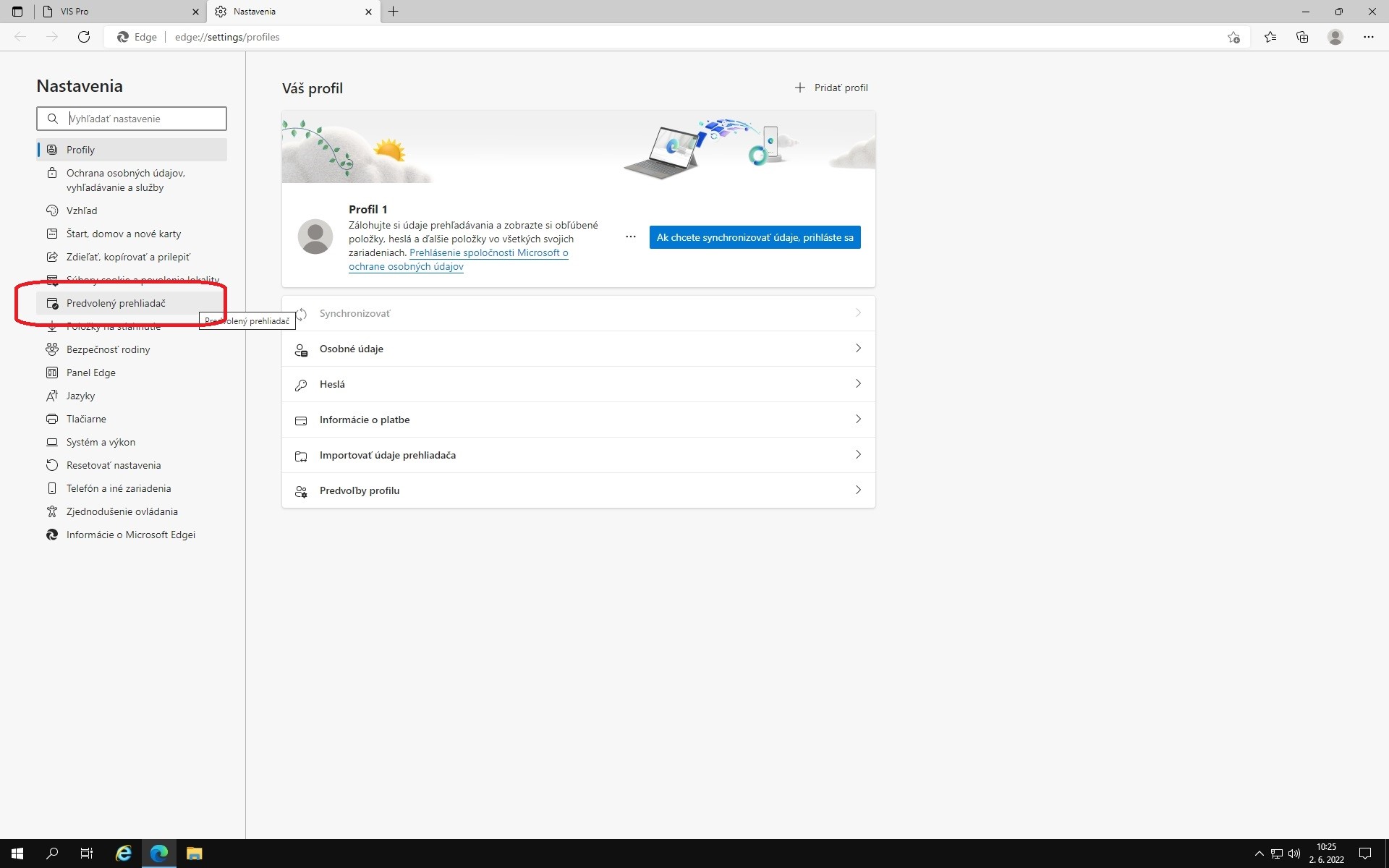Open profile more options ellipsis
1389x868 pixels.
(x=630, y=237)
